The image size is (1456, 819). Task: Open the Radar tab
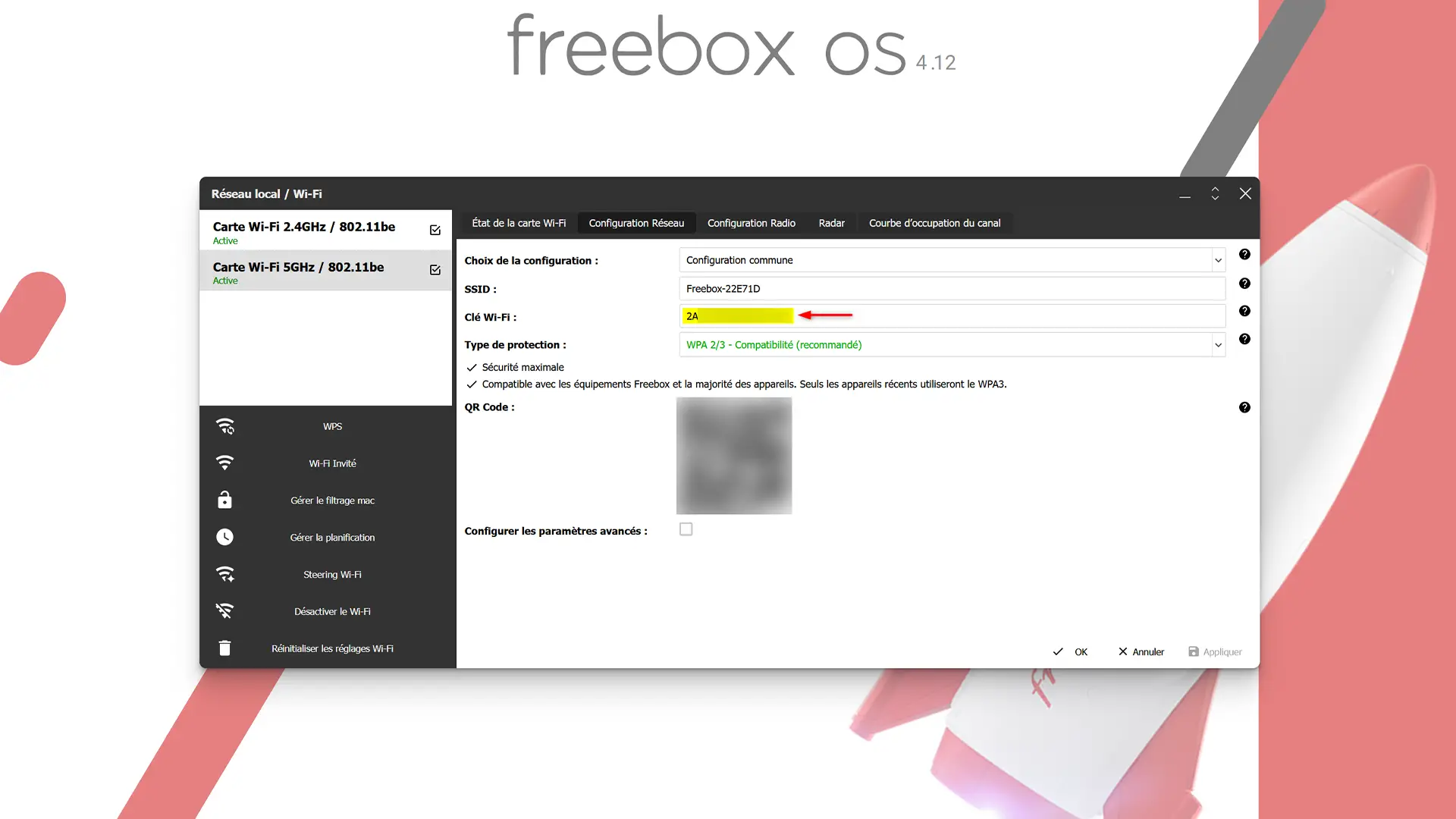click(x=831, y=223)
